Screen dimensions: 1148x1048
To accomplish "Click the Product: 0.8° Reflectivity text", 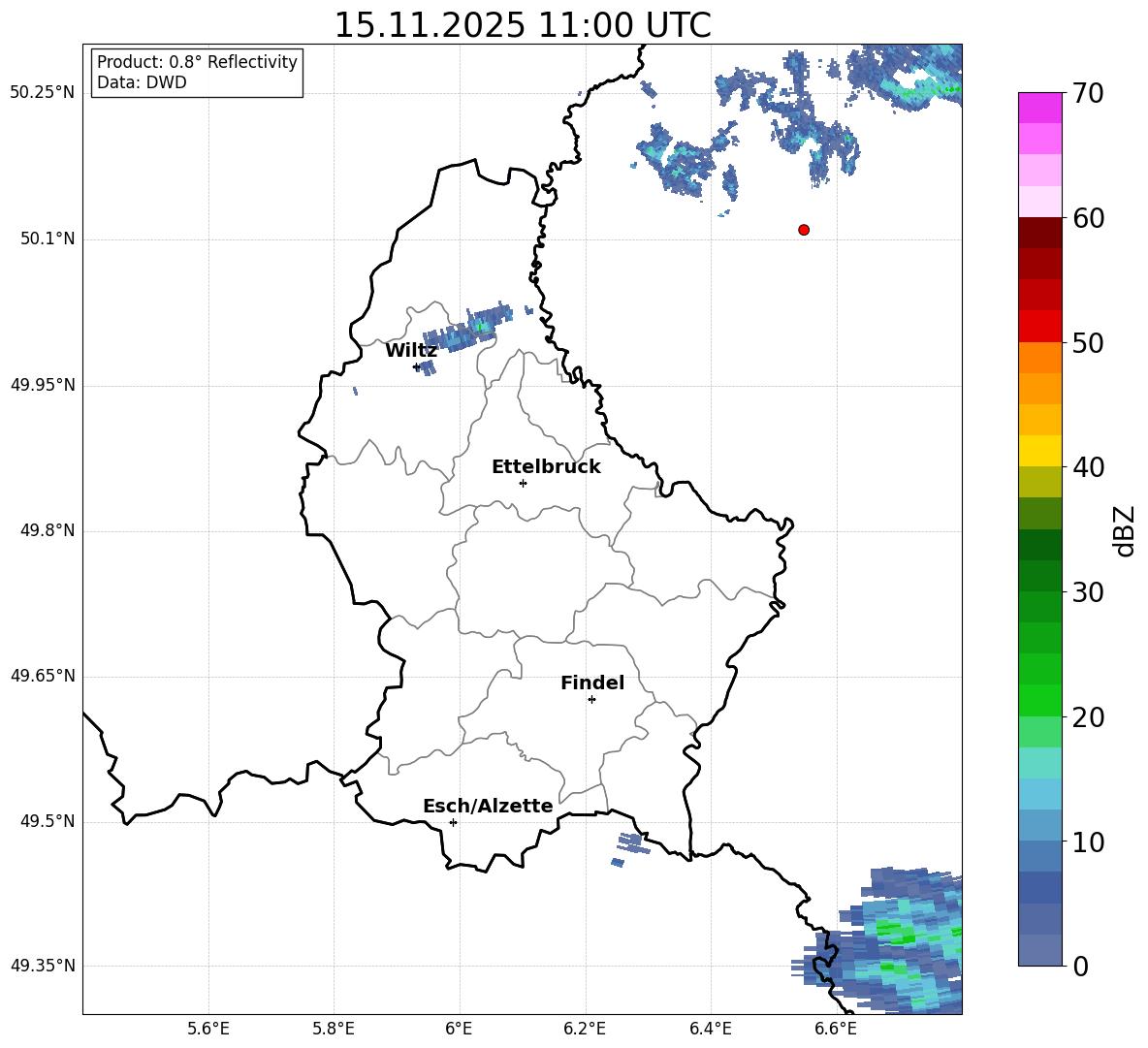I will (197, 61).
